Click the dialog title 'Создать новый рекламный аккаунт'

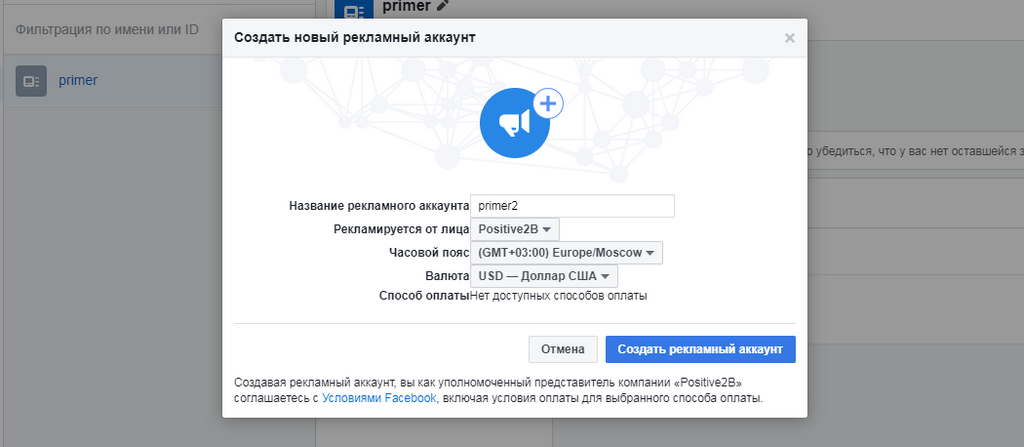355,38
